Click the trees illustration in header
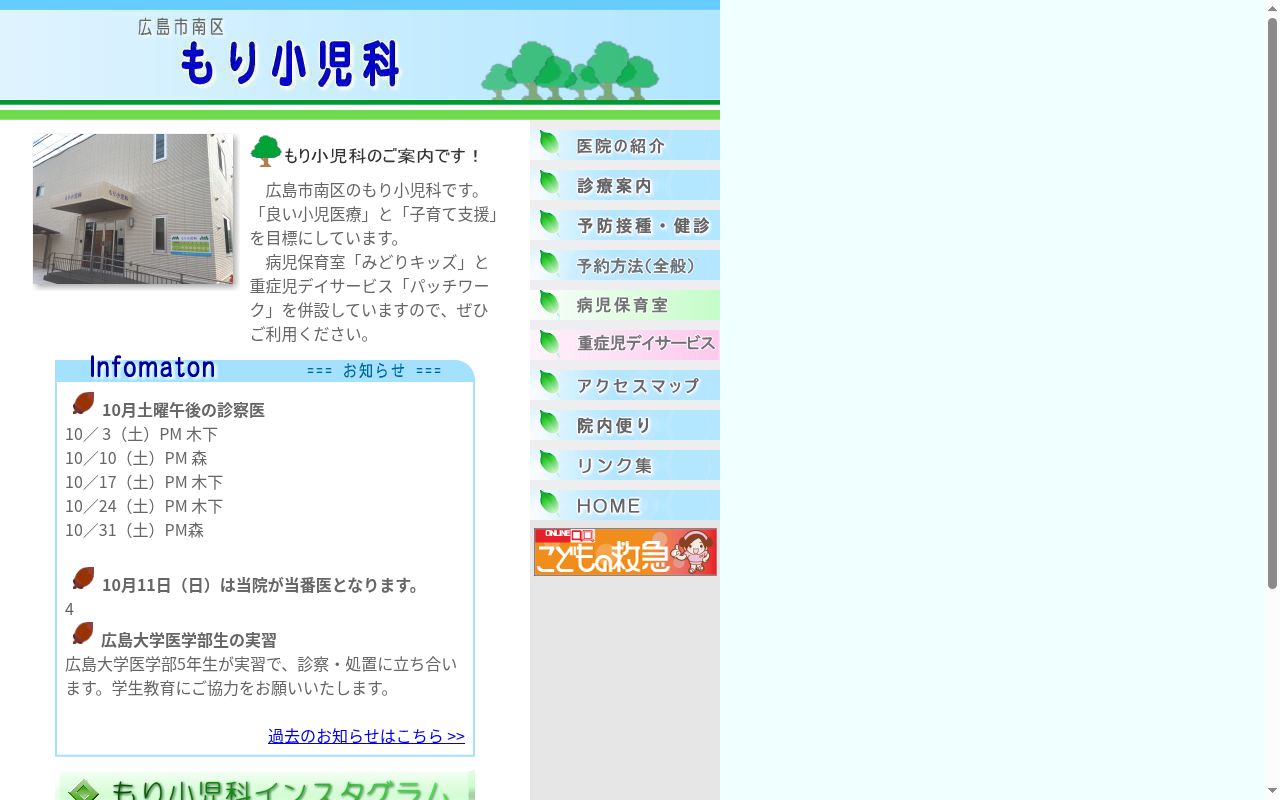The width and height of the screenshot is (1280, 800). click(570, 70)
